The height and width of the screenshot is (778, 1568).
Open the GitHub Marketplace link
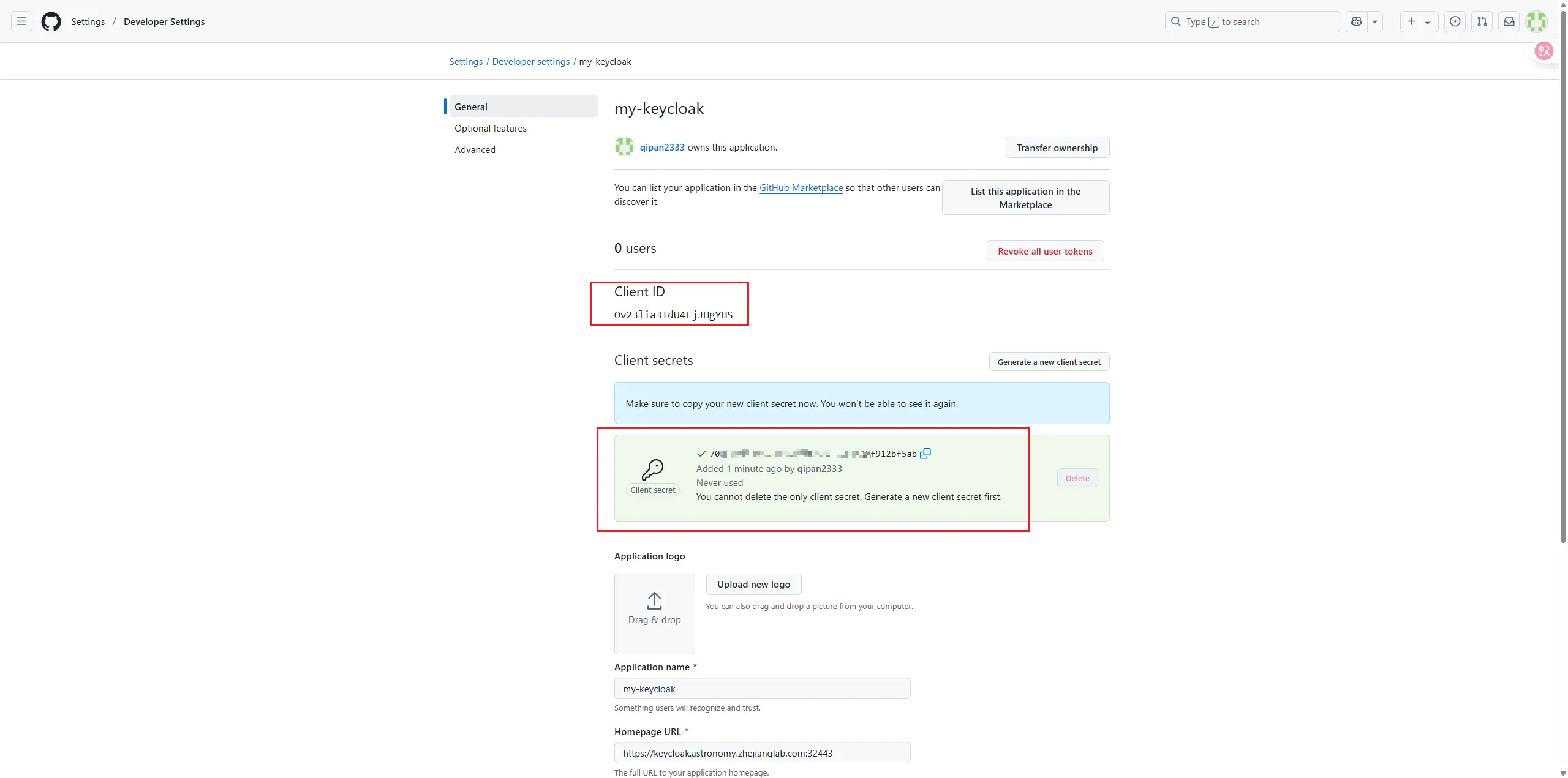click(x=801, y=188)
